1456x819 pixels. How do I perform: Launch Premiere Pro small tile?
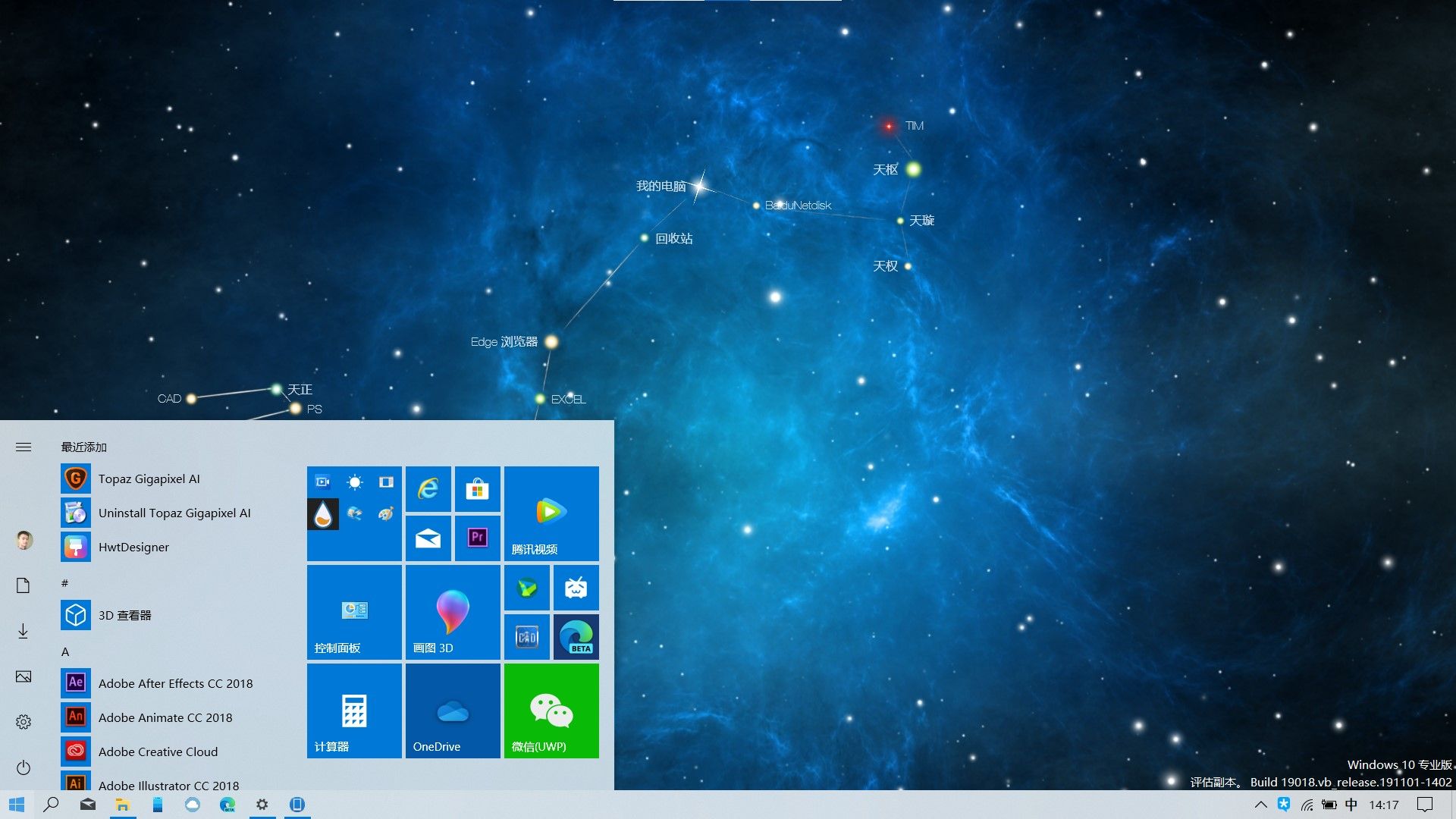(477, 538)
